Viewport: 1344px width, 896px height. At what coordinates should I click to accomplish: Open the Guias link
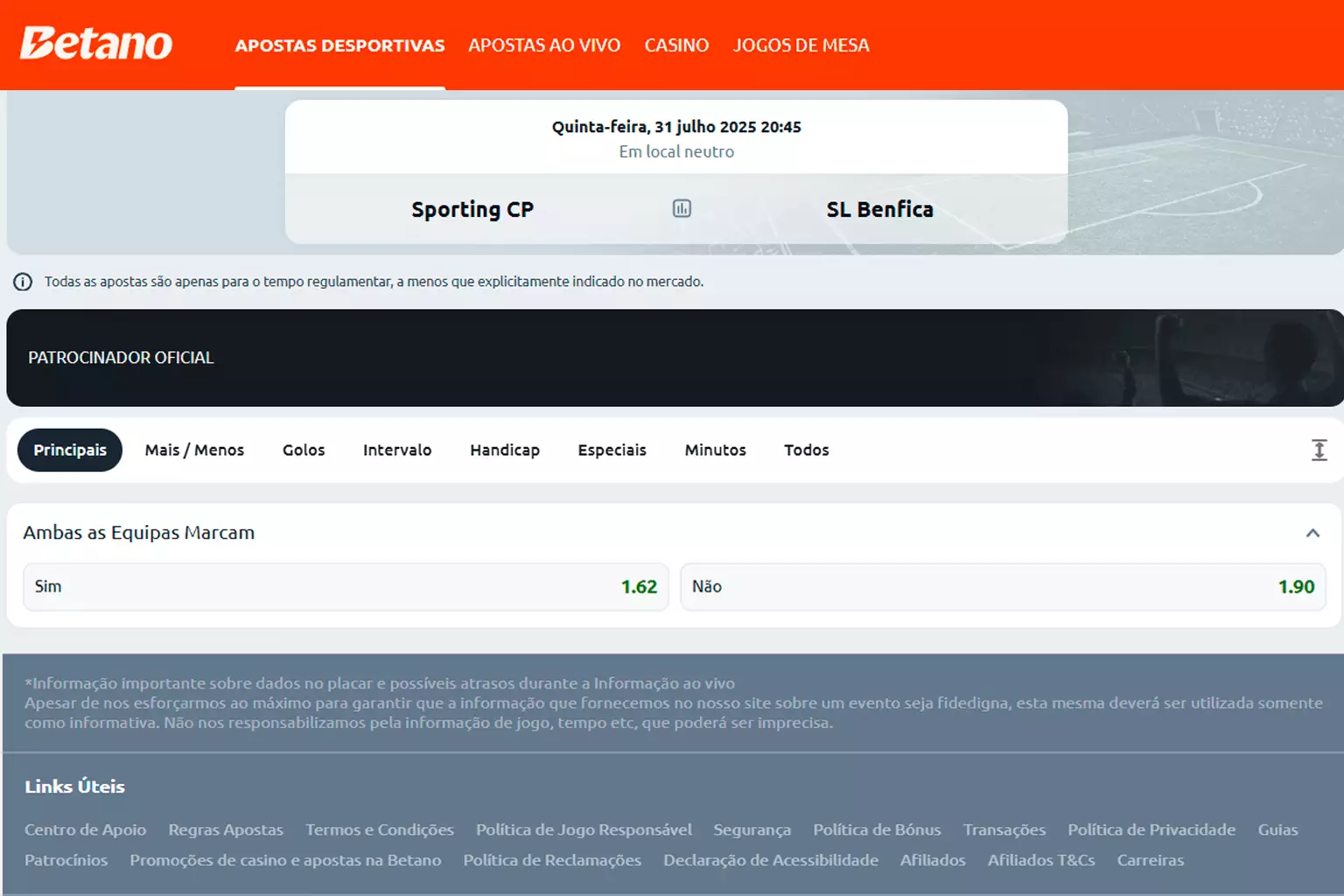[1278, 829]
